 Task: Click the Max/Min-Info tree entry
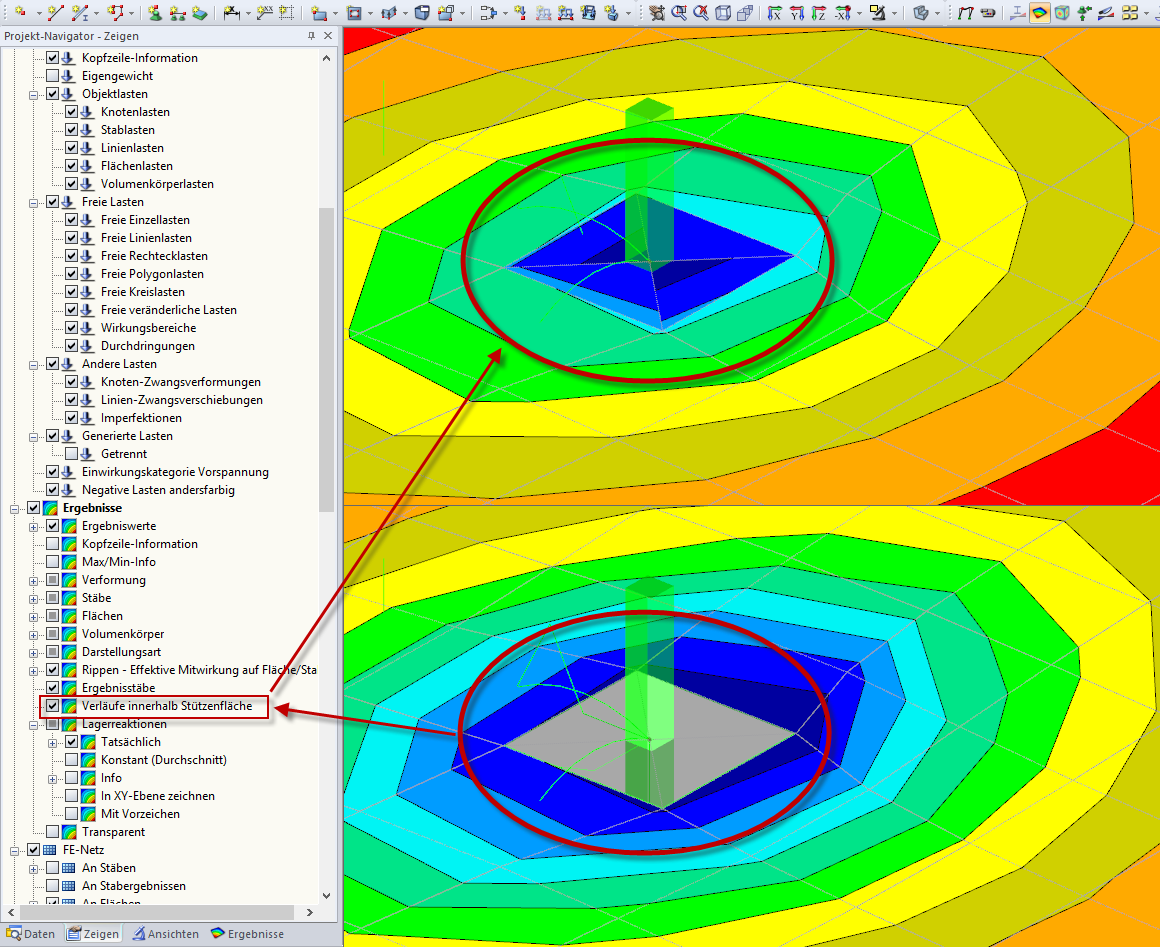118,562
